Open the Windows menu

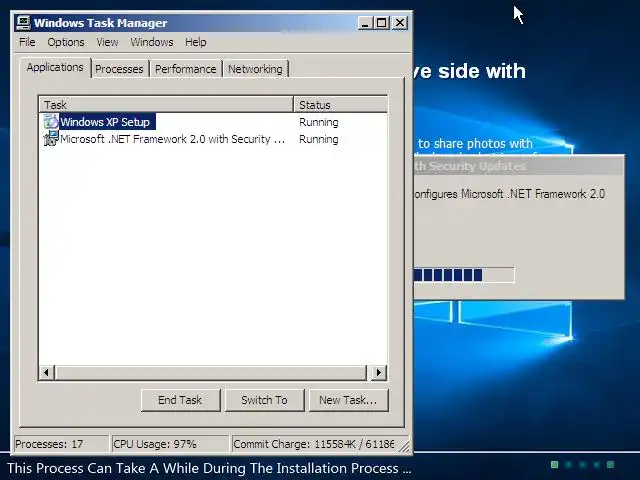click(x=152, y=42)
